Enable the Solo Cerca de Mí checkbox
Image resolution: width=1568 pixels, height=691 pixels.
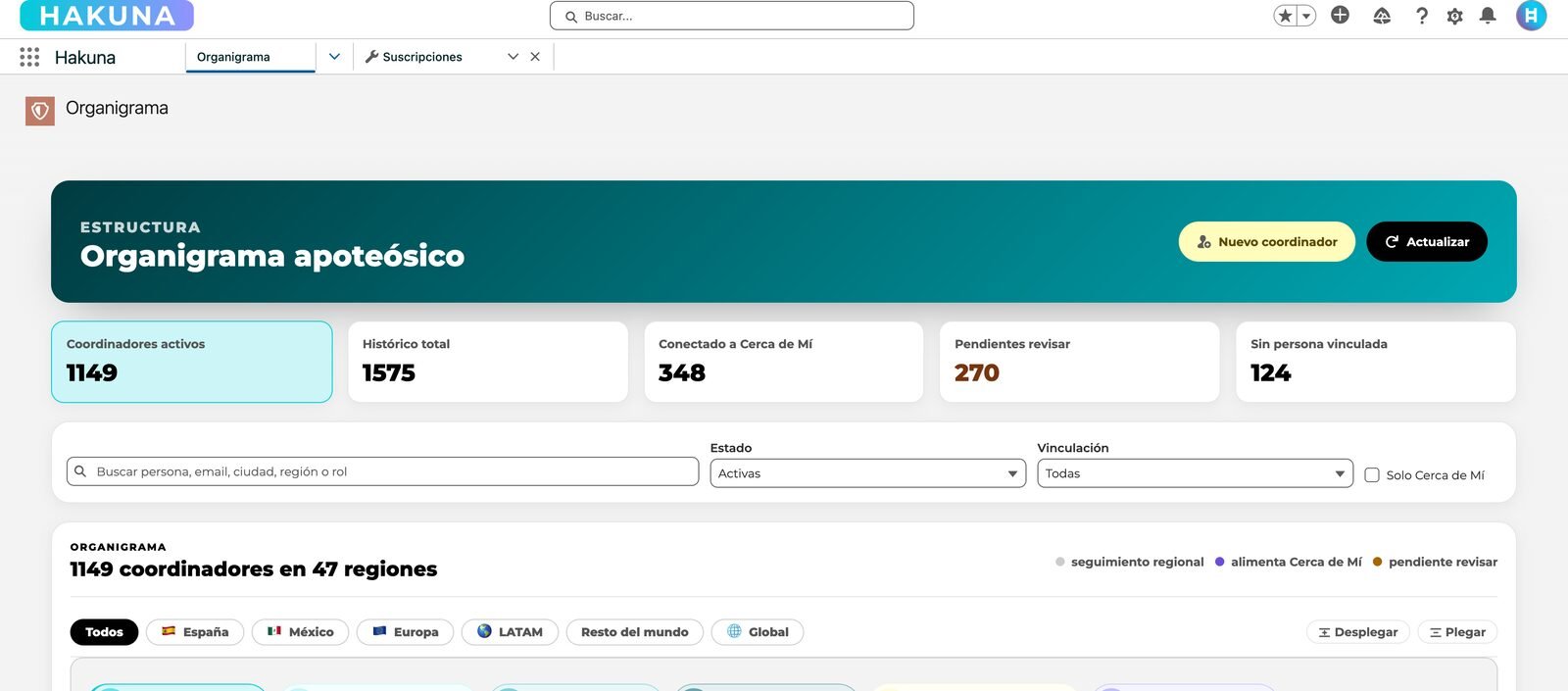(1372, 475)
